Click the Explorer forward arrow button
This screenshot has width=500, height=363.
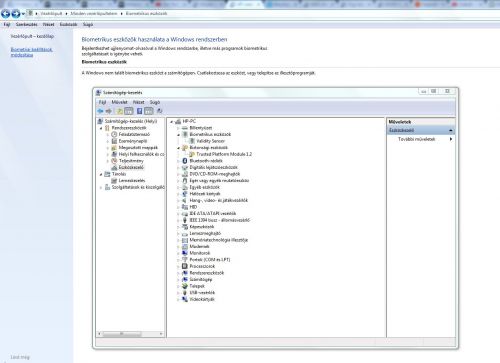(x=16, y=14)
